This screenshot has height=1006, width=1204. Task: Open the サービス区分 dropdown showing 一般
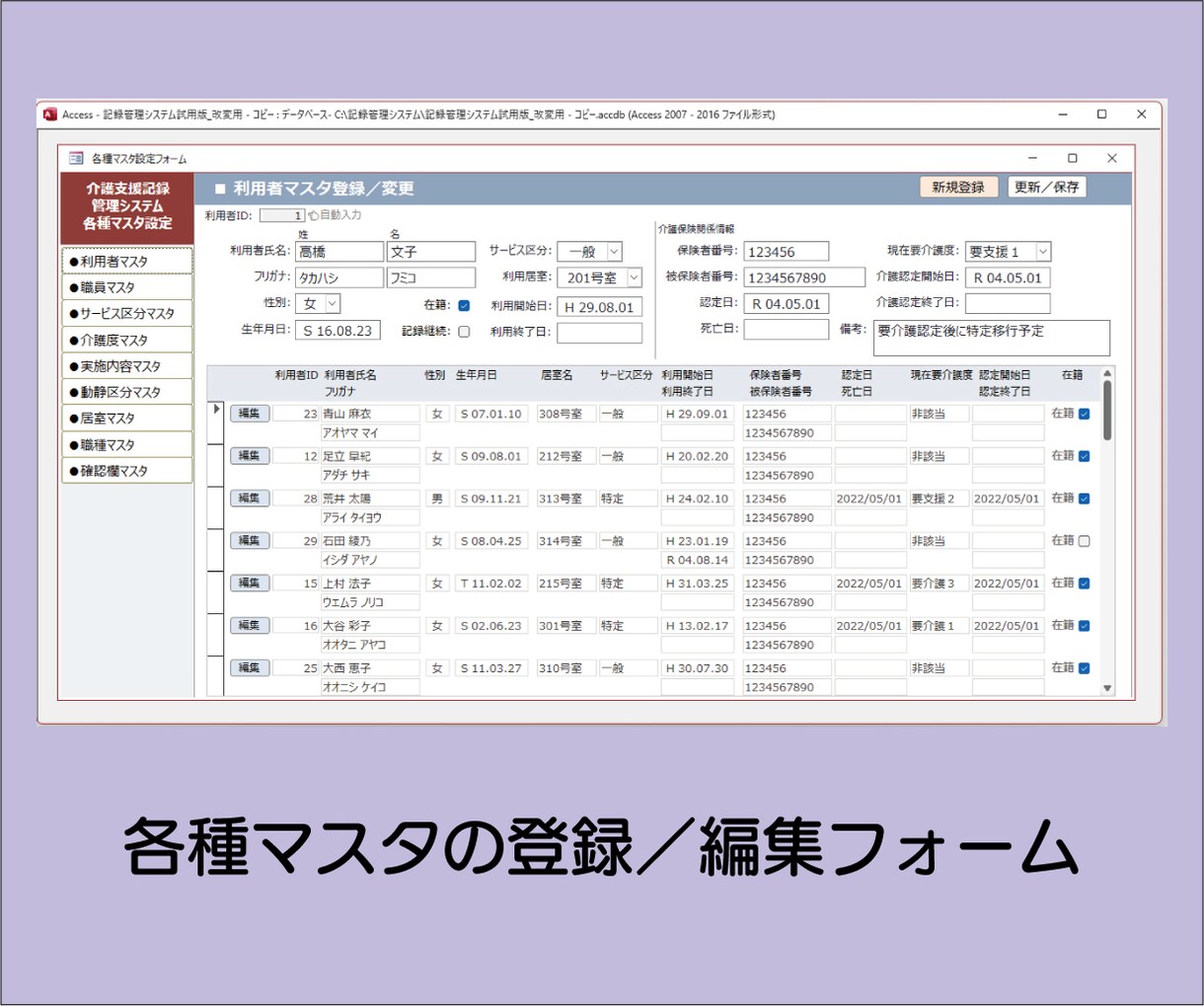coord(614,252)
